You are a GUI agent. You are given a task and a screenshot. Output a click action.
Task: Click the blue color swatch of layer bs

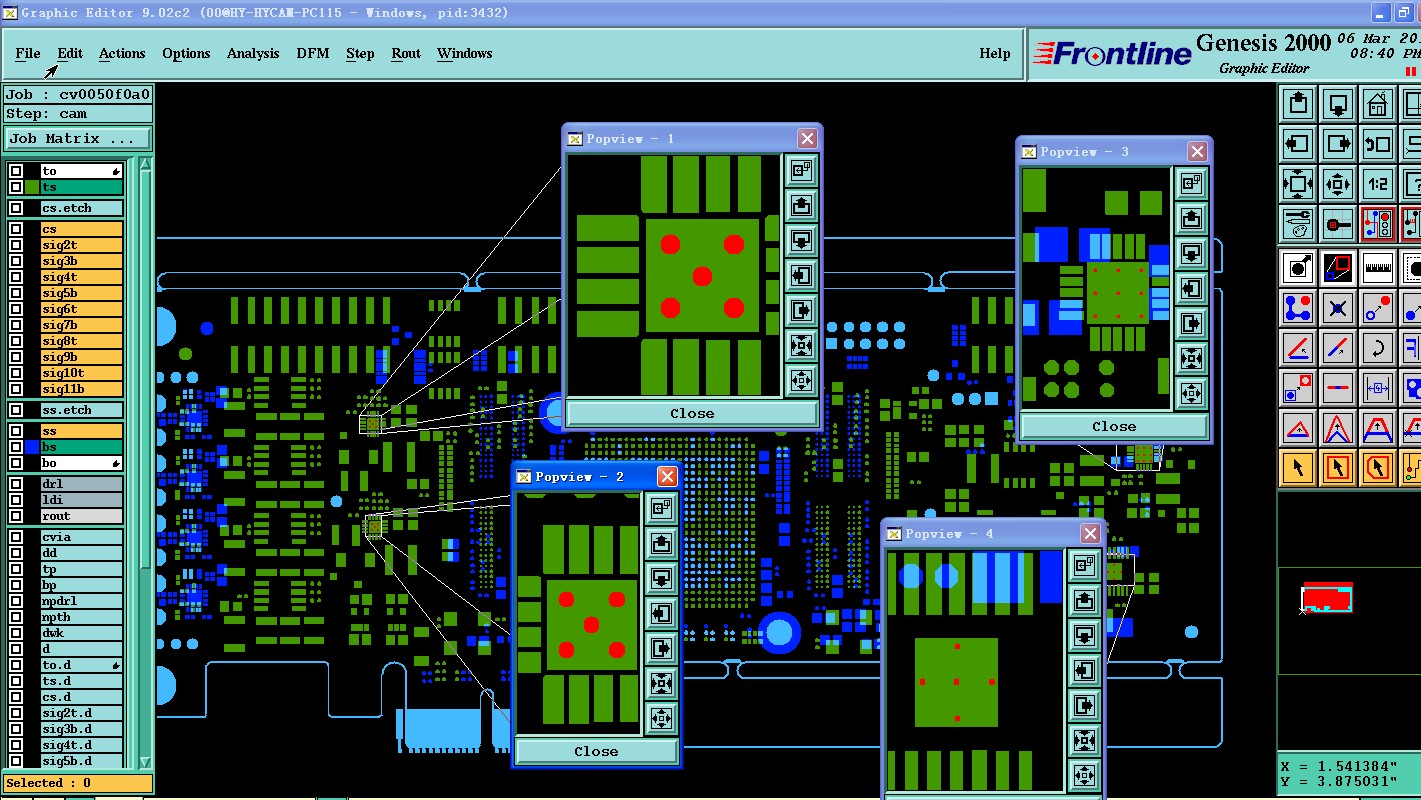point(32,447)
